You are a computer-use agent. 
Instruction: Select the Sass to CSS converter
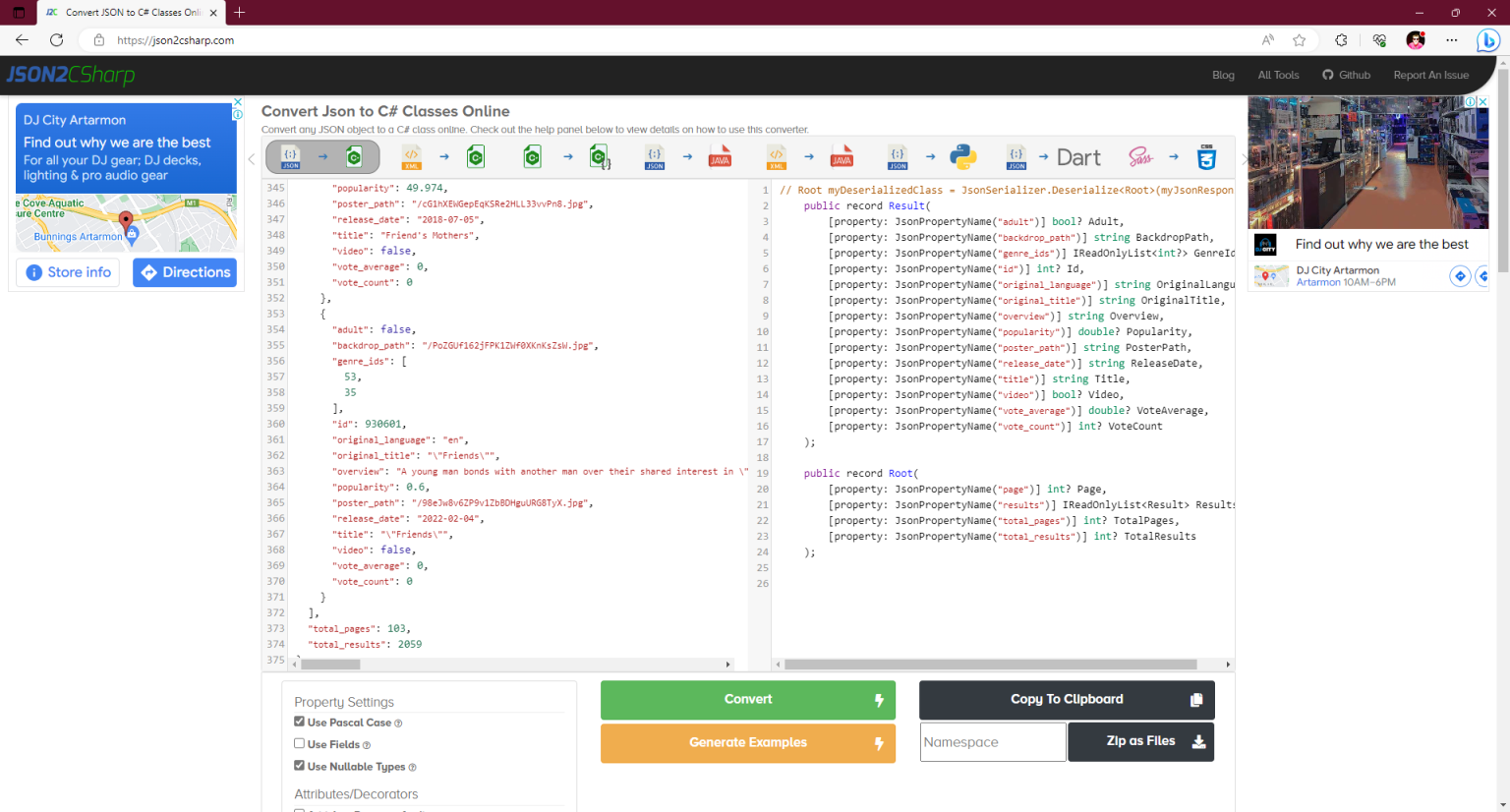(x=1170, y=155)
